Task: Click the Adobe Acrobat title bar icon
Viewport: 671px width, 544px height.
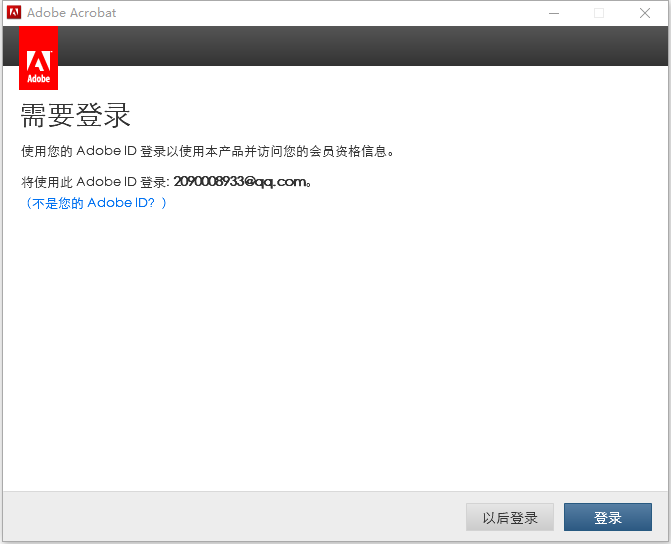Action: coord(14,12)
